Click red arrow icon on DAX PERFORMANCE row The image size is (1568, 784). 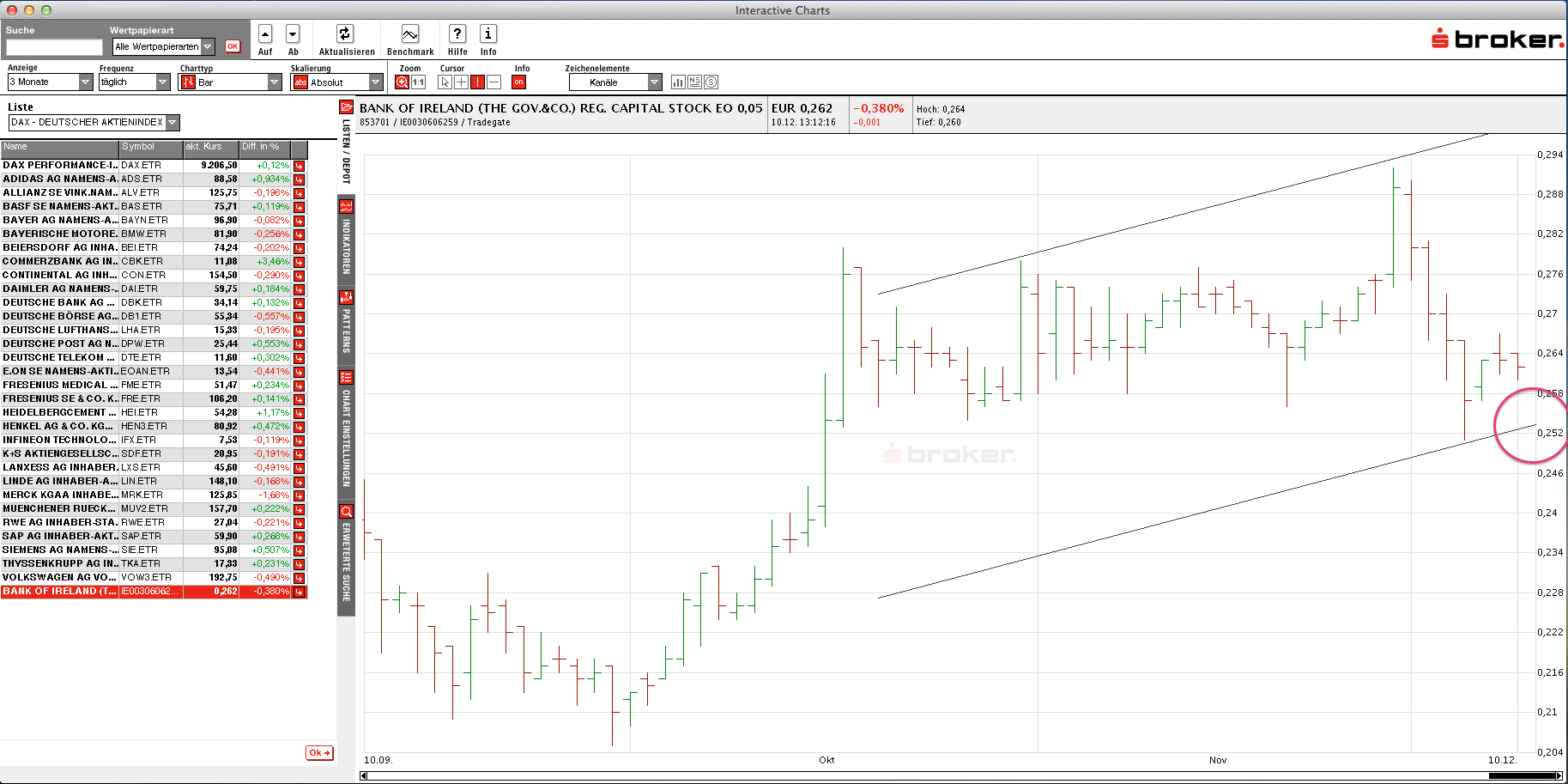click(299, 166)
